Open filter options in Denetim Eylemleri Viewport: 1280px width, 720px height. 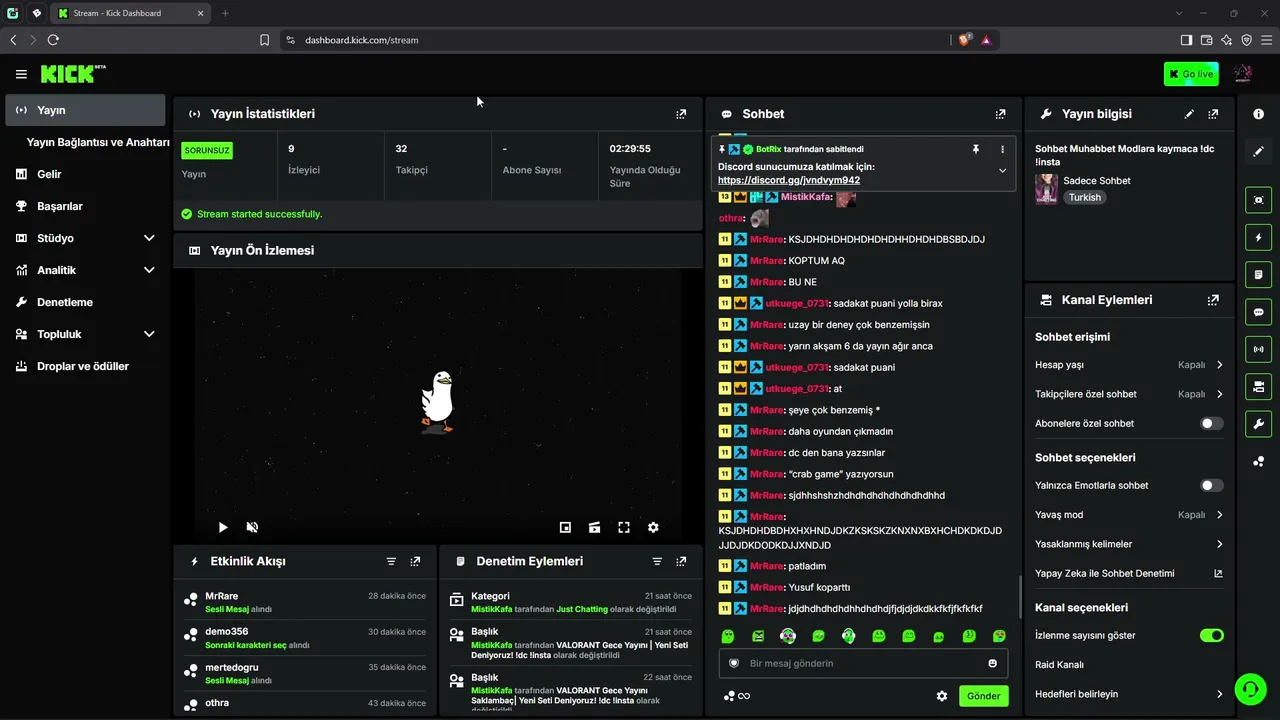click(x=657, y=562)
